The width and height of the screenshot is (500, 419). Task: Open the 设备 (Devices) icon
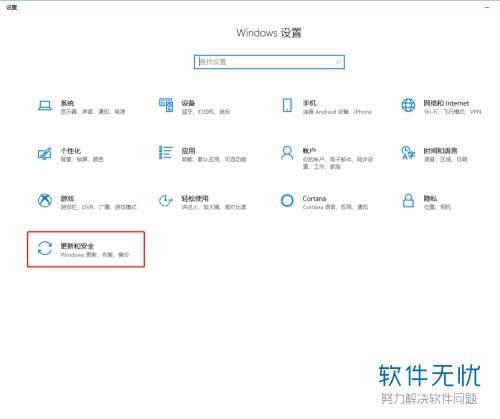tap(166, 105)
